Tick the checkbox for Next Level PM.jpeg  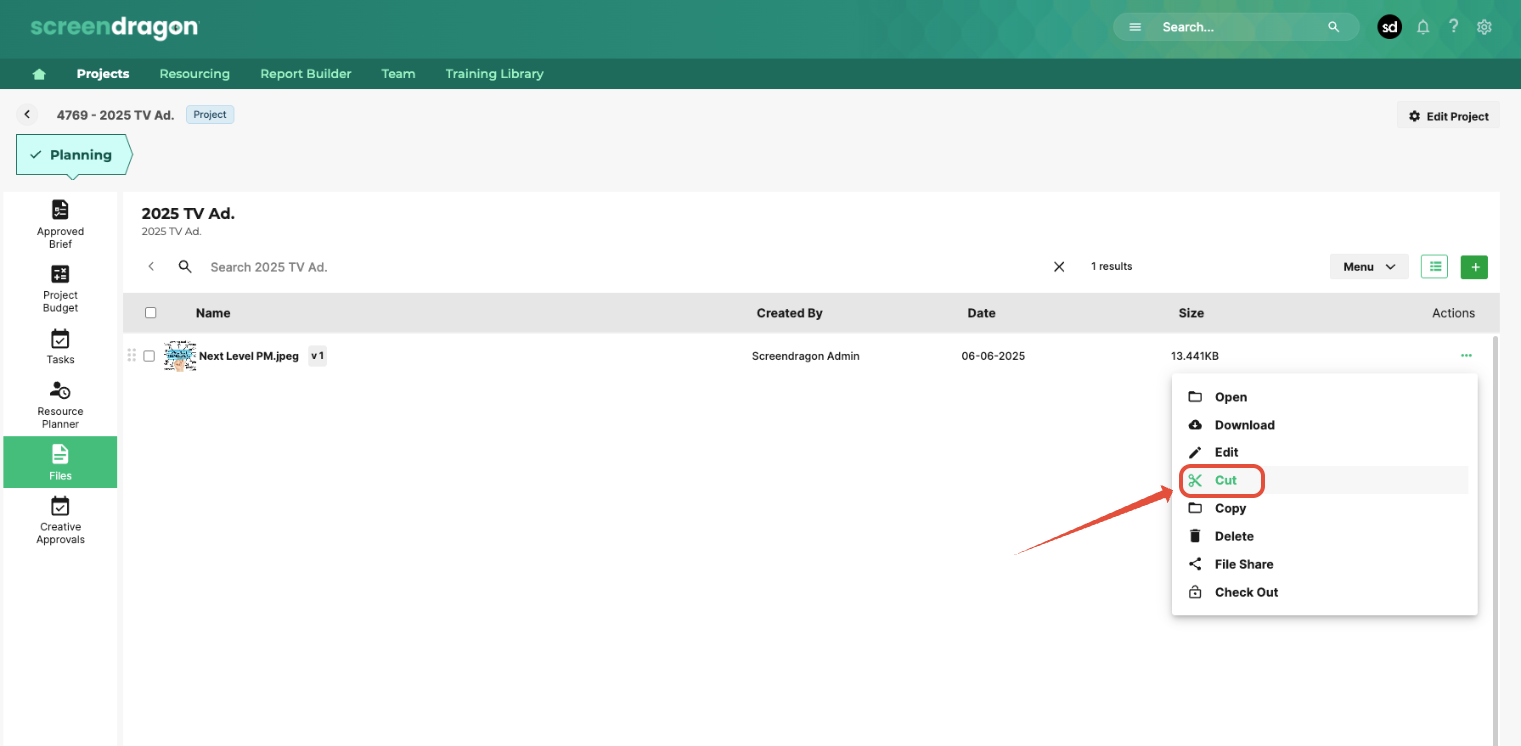coord(149,356)
